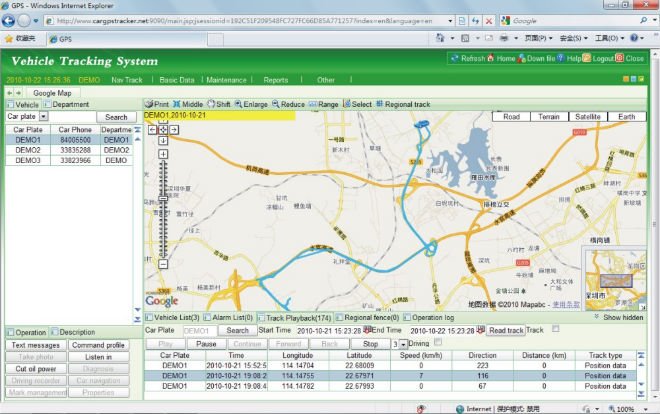Click the overview minimap thumbnail

tap(615, 279)
